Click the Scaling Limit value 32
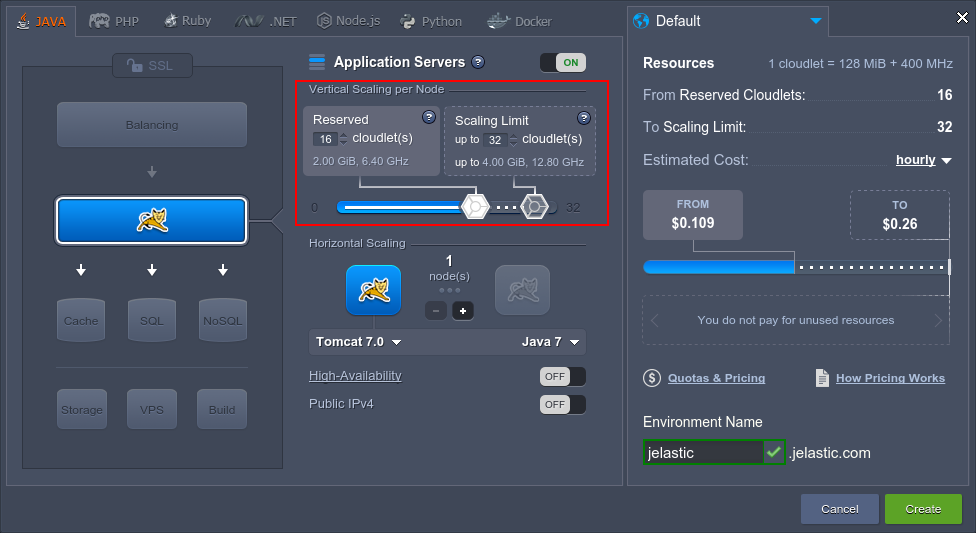976x533 pixels. point(944,127)
